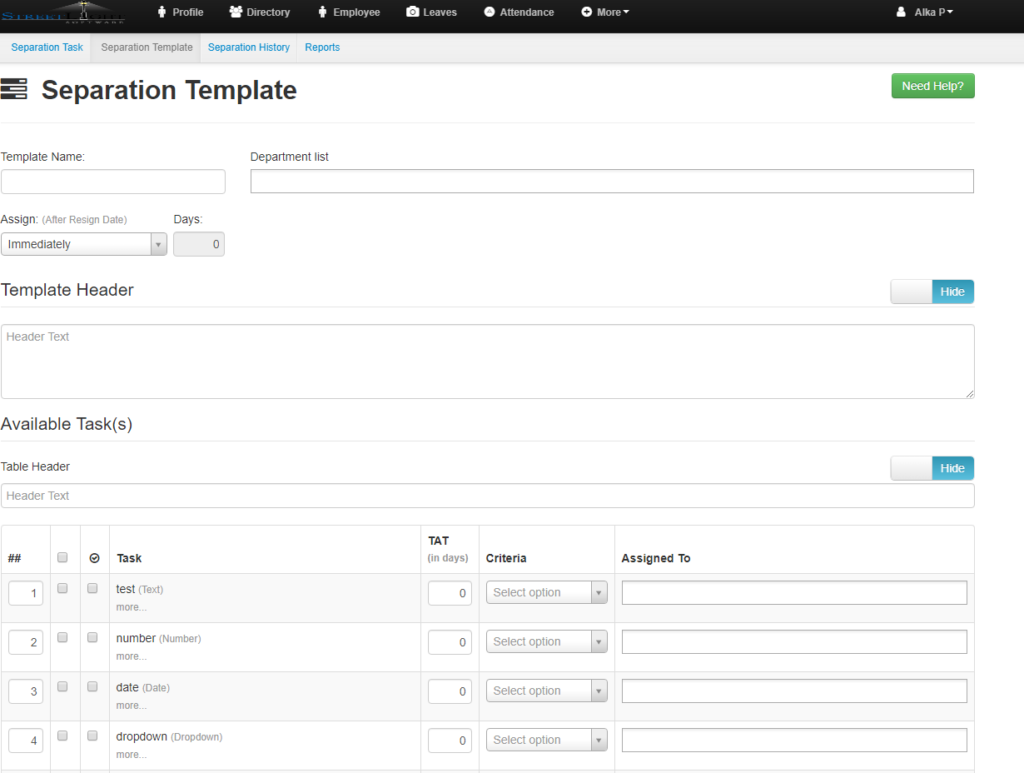
Task: Click the user icon beside Alka P
Action: [903, 12]
